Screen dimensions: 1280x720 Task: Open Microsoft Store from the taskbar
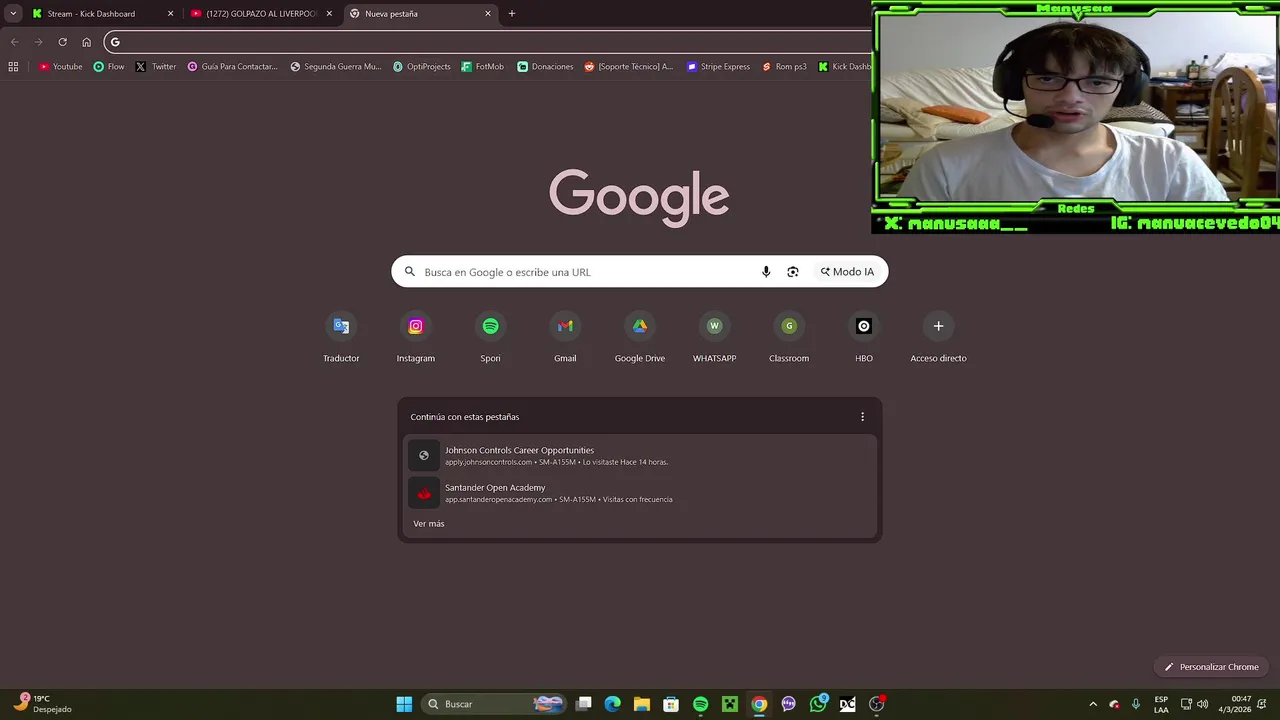(671, 704)
